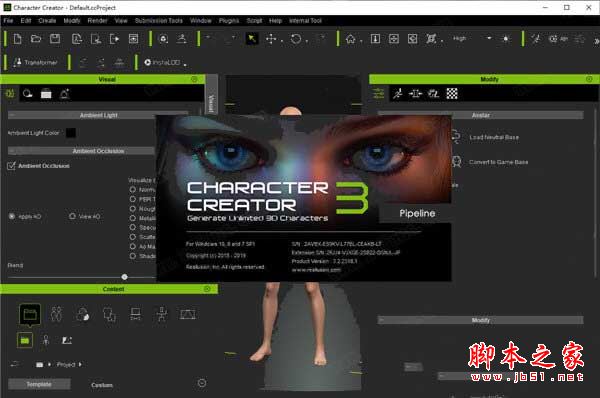Open the Render menu
600x398 pixels.
(x=98, y=21)
